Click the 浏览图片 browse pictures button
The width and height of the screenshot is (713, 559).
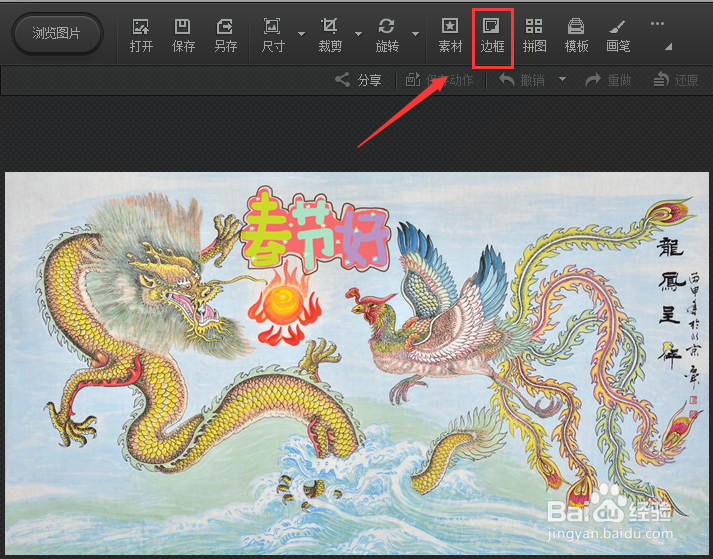click(x=57, y=34)
